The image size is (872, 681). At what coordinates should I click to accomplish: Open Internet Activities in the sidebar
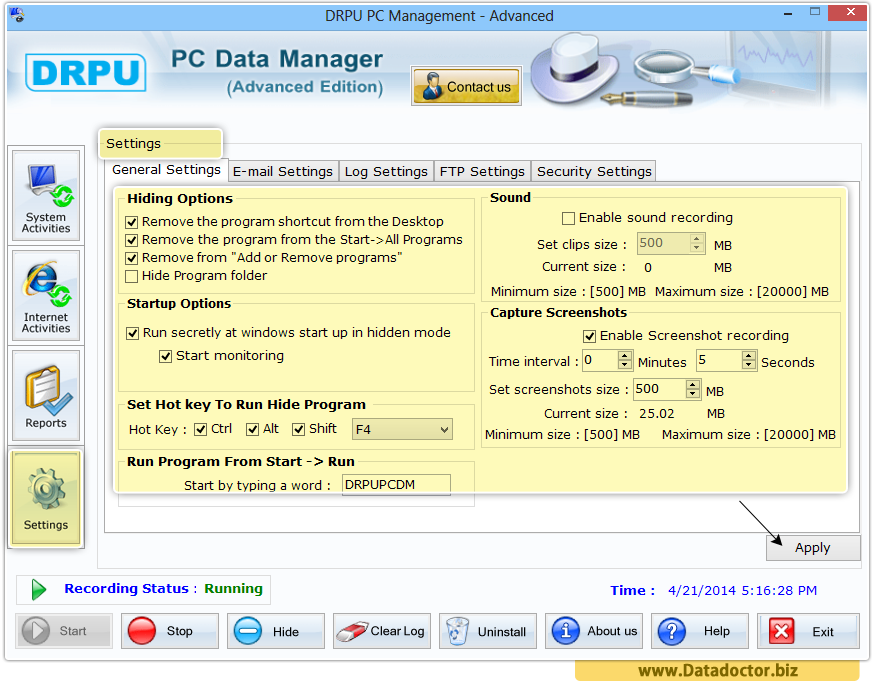pos(46,296)
